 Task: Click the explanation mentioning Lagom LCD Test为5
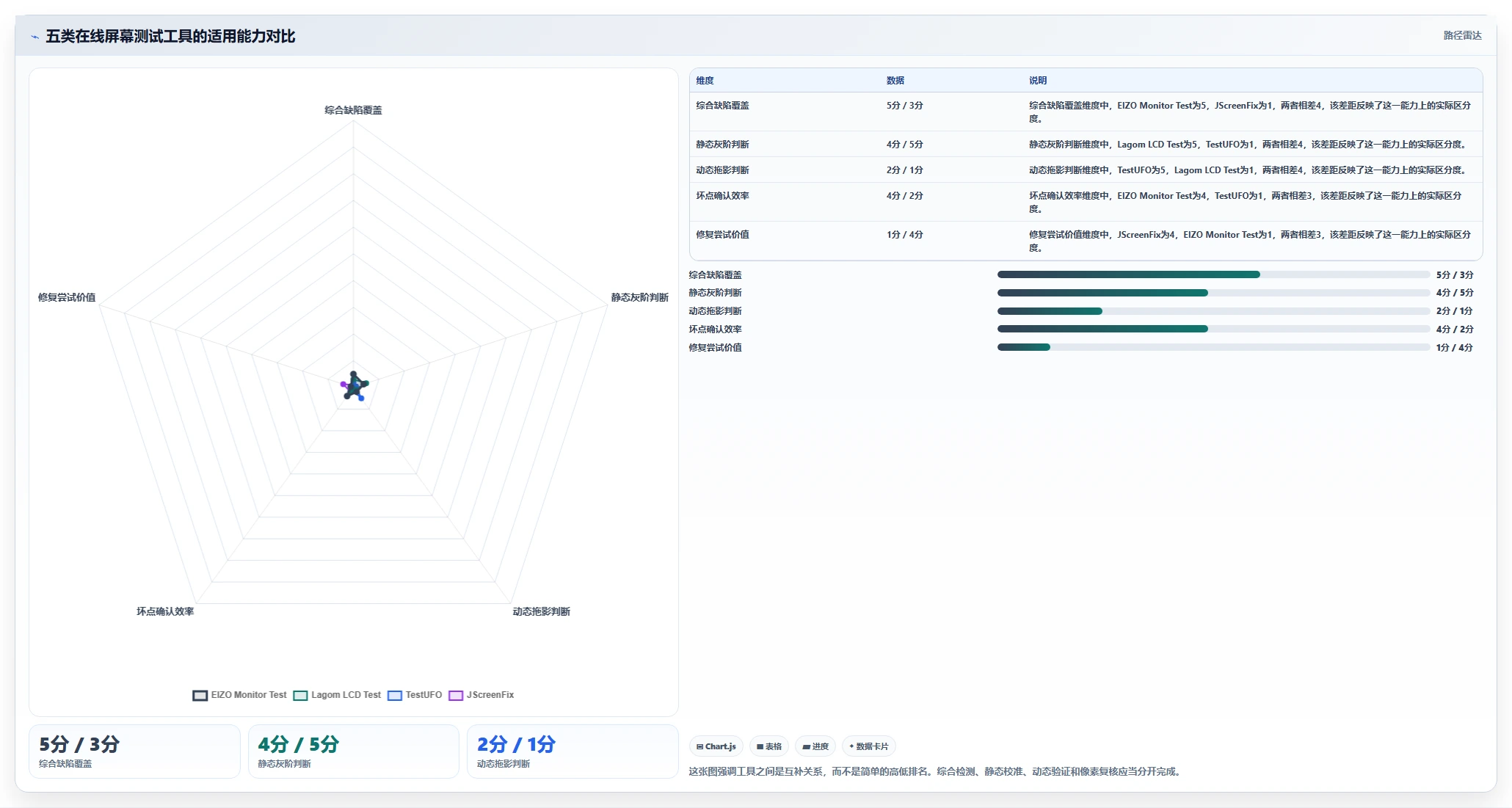pyautogui.click(x=1248, y=145)
